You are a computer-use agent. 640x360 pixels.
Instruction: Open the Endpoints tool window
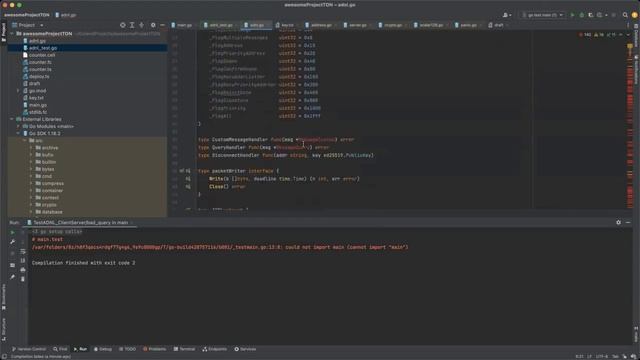click(x=215, y=349)
